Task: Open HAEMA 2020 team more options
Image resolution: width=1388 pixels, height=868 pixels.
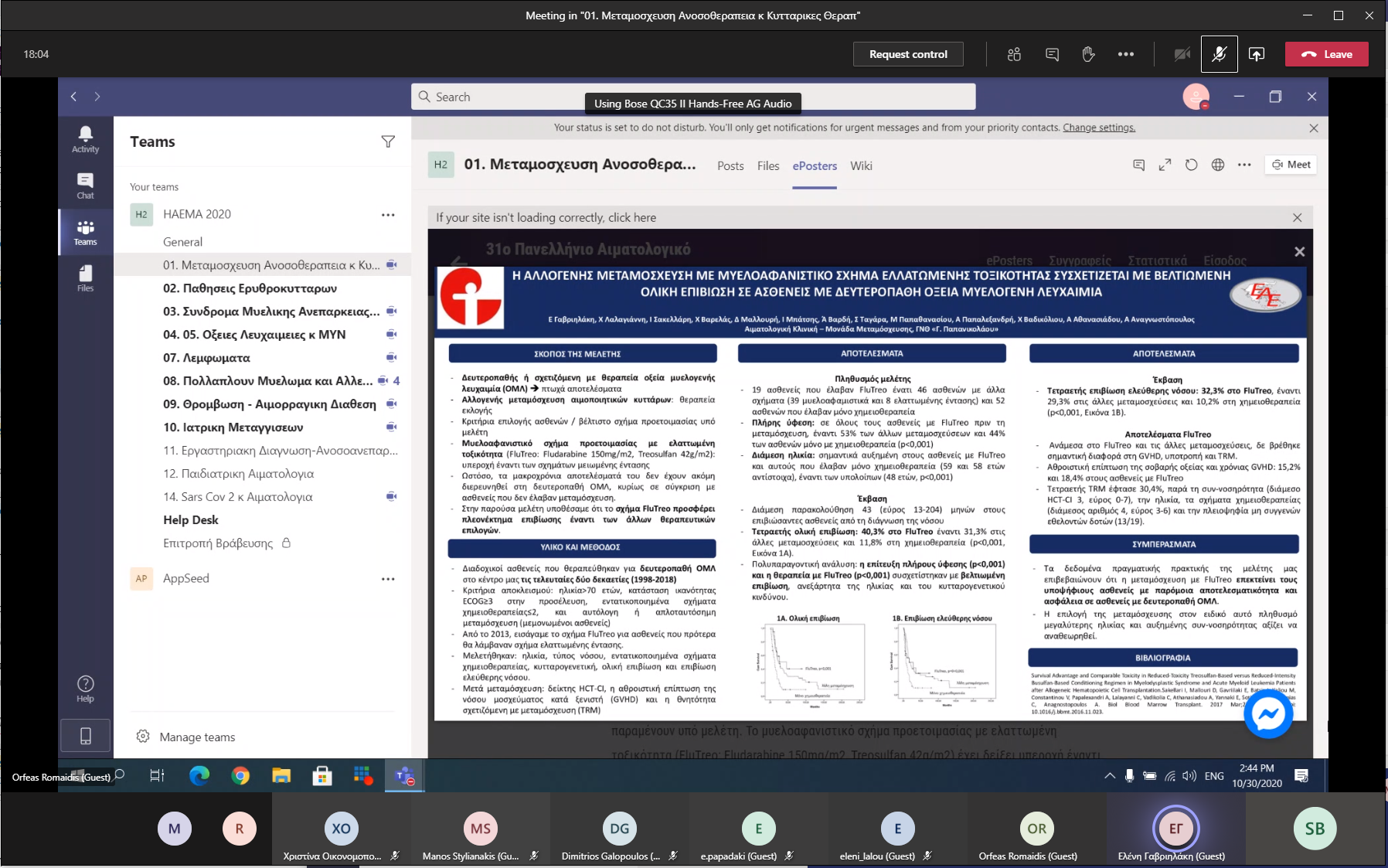Action: click(x=388, y=214)
